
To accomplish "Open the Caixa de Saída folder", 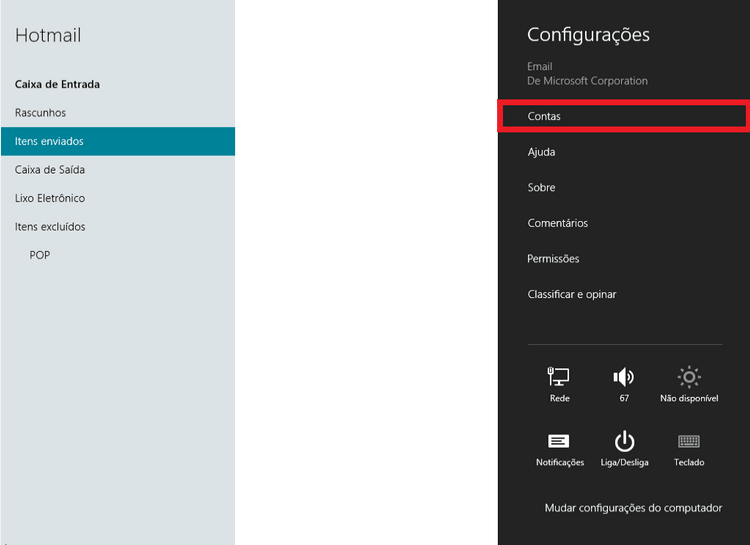I will (x=50, y=170).
